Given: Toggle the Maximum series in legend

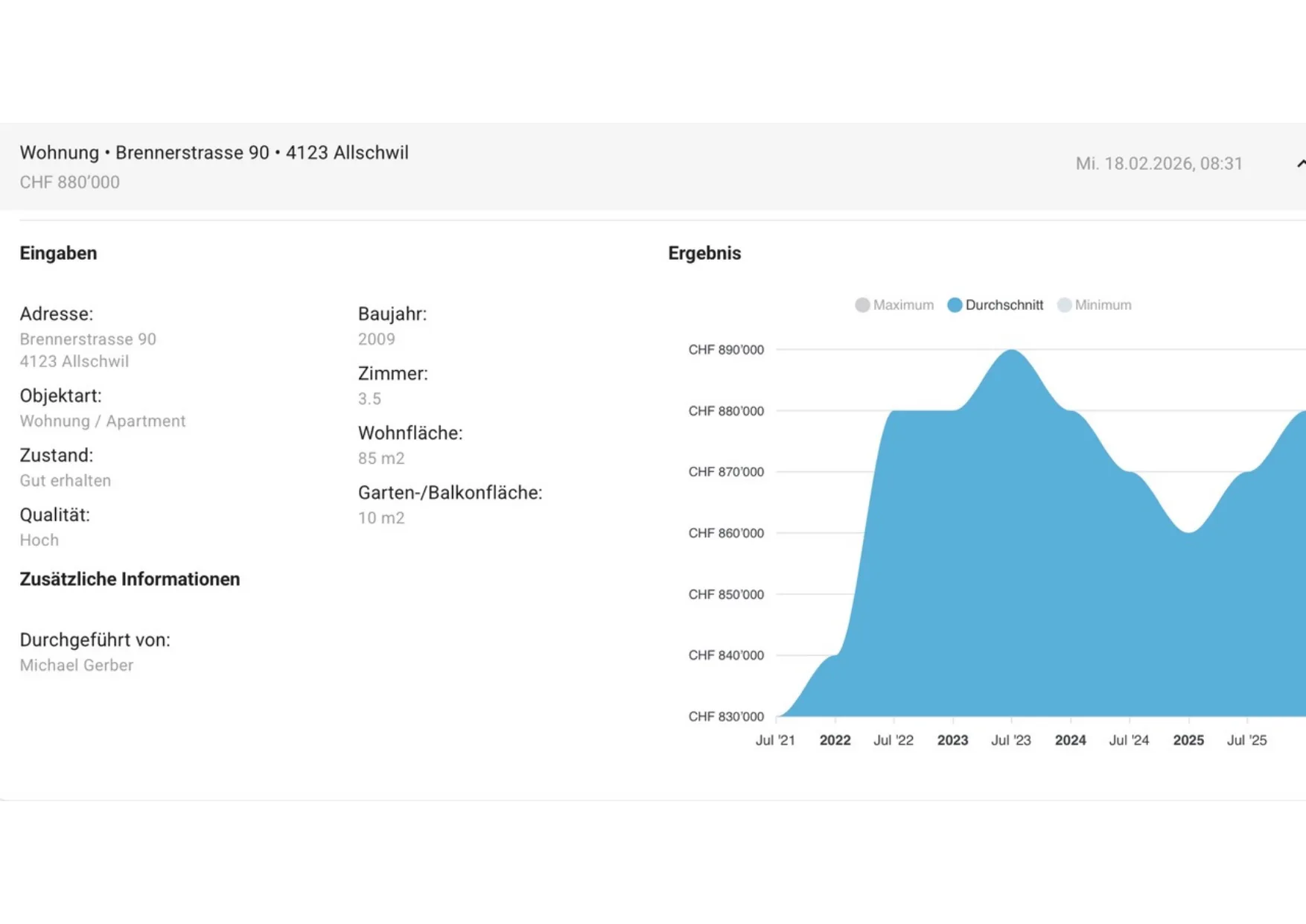Looking at the screenshot, I should click(x=894, y=305).
